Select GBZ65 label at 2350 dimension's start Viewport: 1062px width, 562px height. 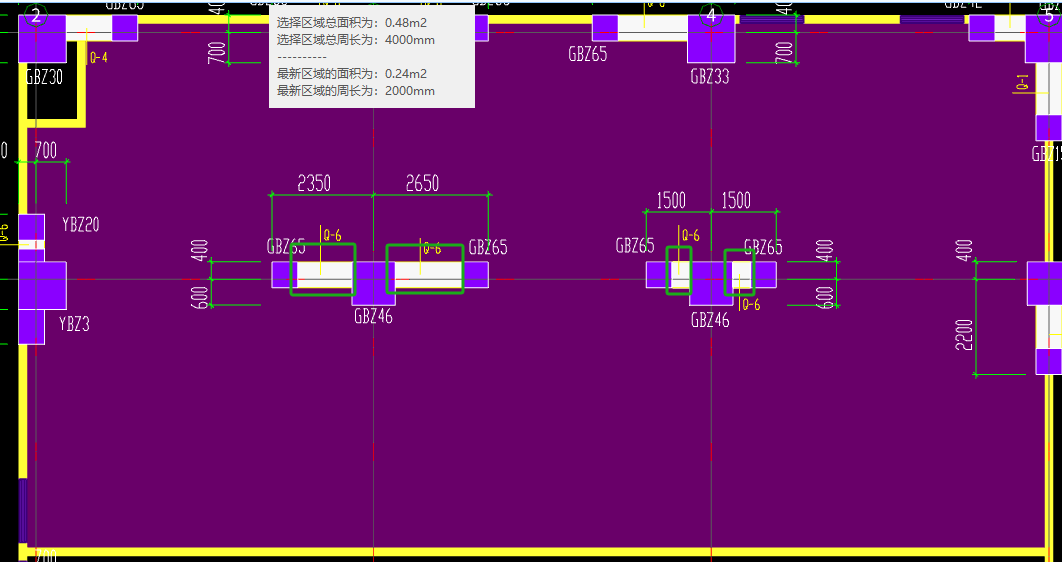pos(286,246)
